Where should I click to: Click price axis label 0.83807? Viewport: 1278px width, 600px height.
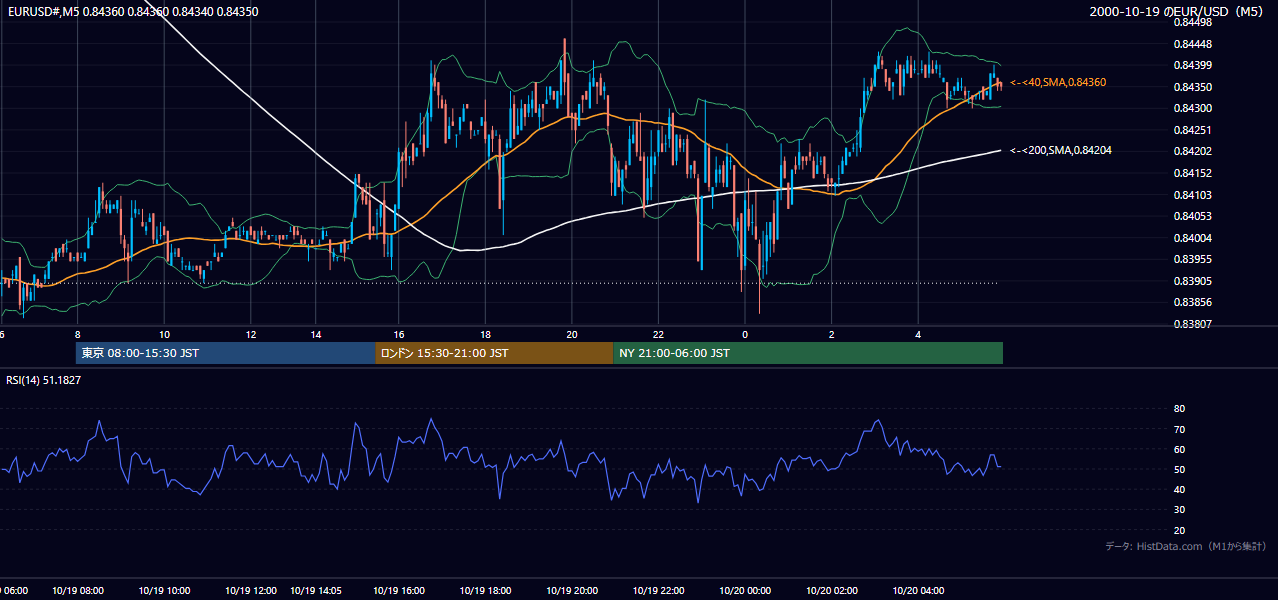pyautogui.click(x=1191, y=324)
